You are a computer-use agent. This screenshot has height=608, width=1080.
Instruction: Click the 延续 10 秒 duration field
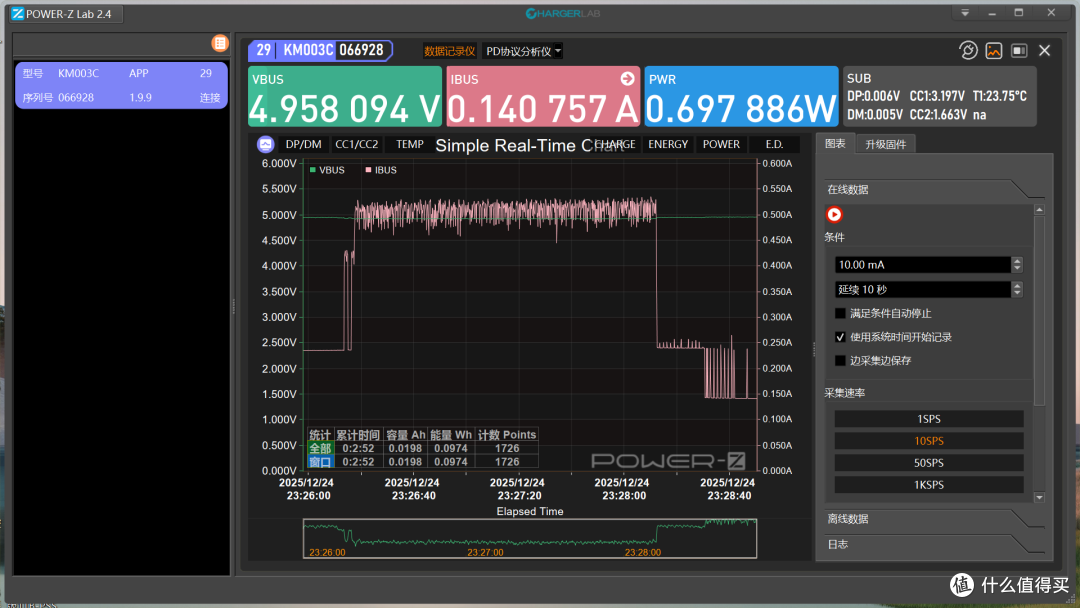(x=922, y=289)
